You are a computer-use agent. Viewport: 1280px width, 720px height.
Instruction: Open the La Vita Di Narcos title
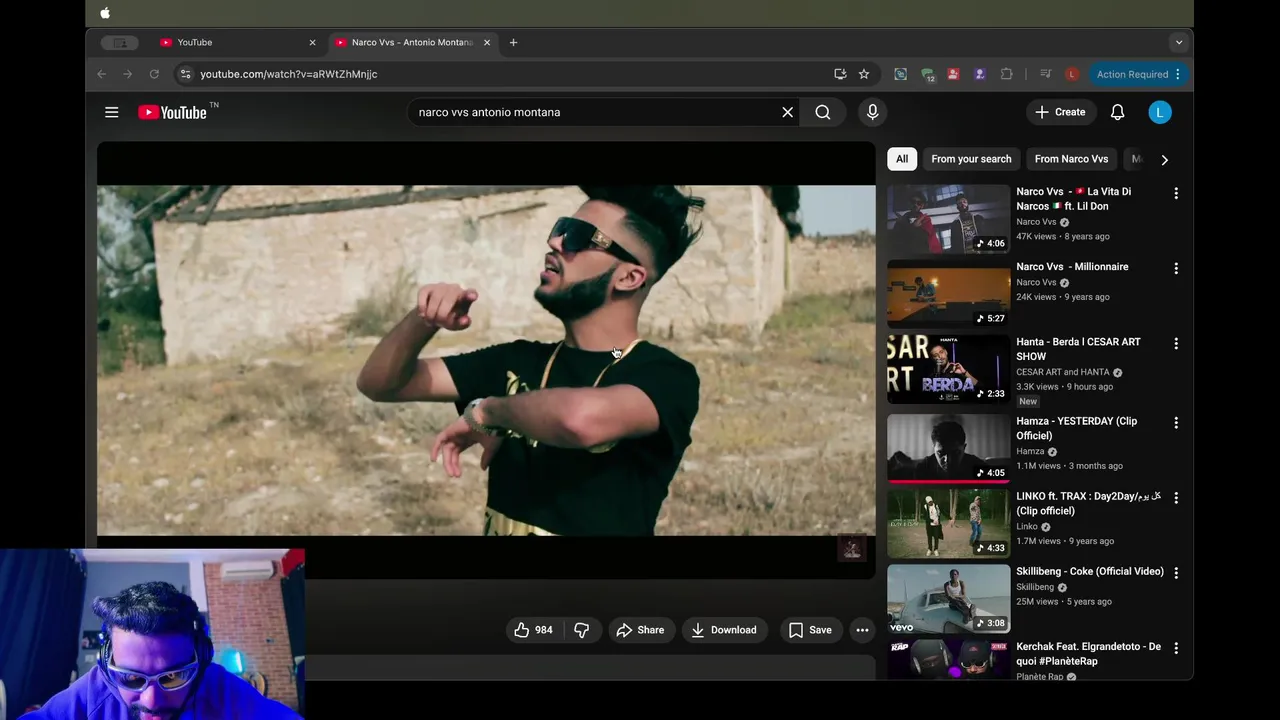tap(1074, 199)
